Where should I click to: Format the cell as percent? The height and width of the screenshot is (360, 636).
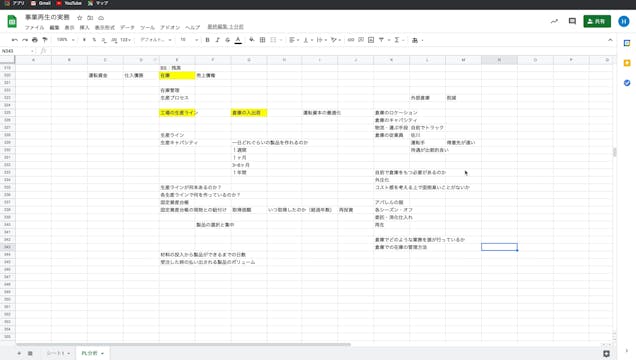point(94,40)
